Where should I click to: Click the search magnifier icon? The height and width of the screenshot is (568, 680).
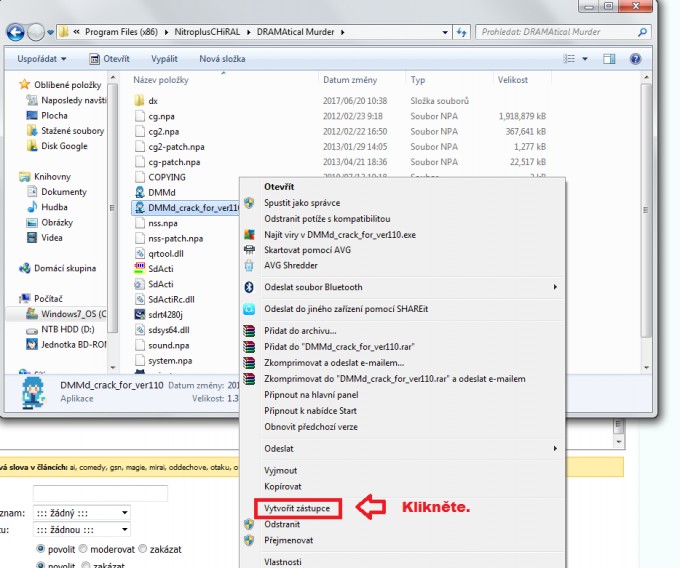pyautogui.click(x=642, y=32)
